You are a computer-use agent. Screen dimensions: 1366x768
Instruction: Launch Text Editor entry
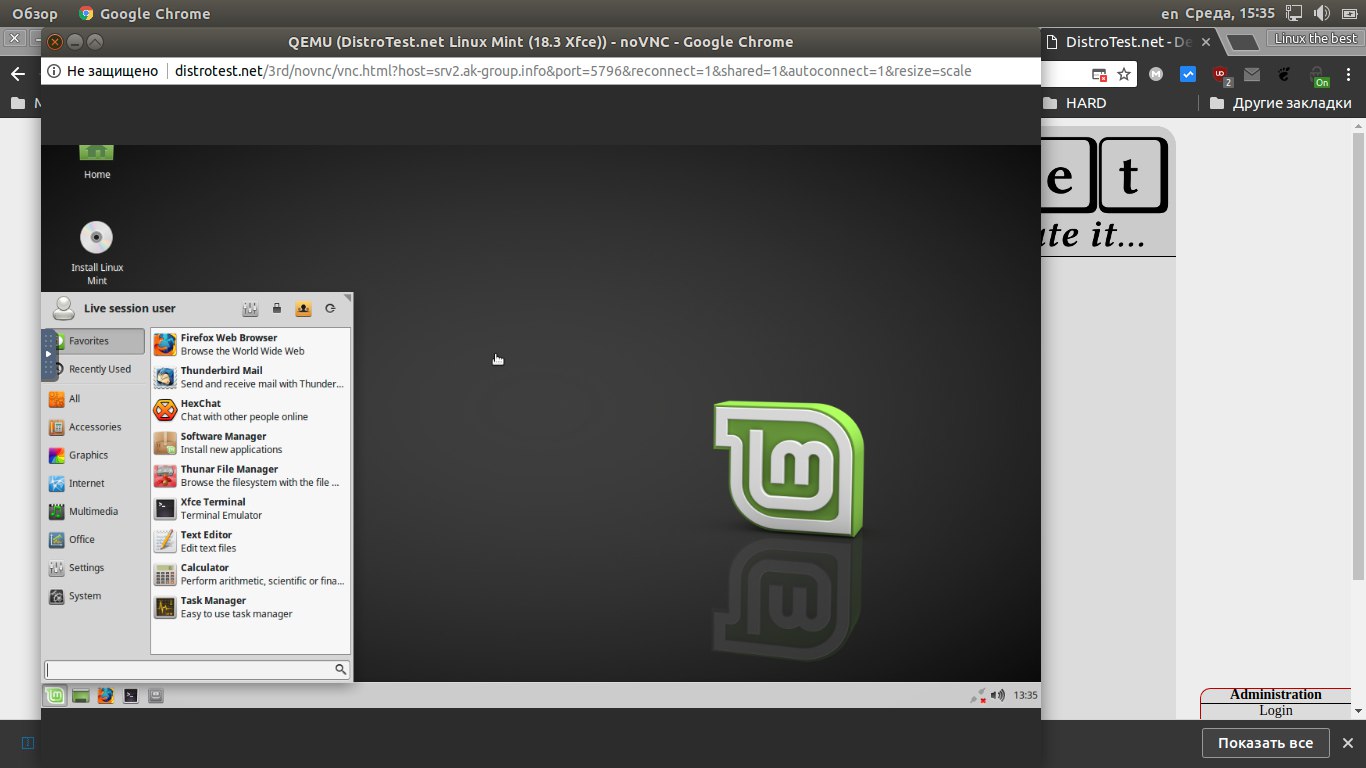point(250,541)
